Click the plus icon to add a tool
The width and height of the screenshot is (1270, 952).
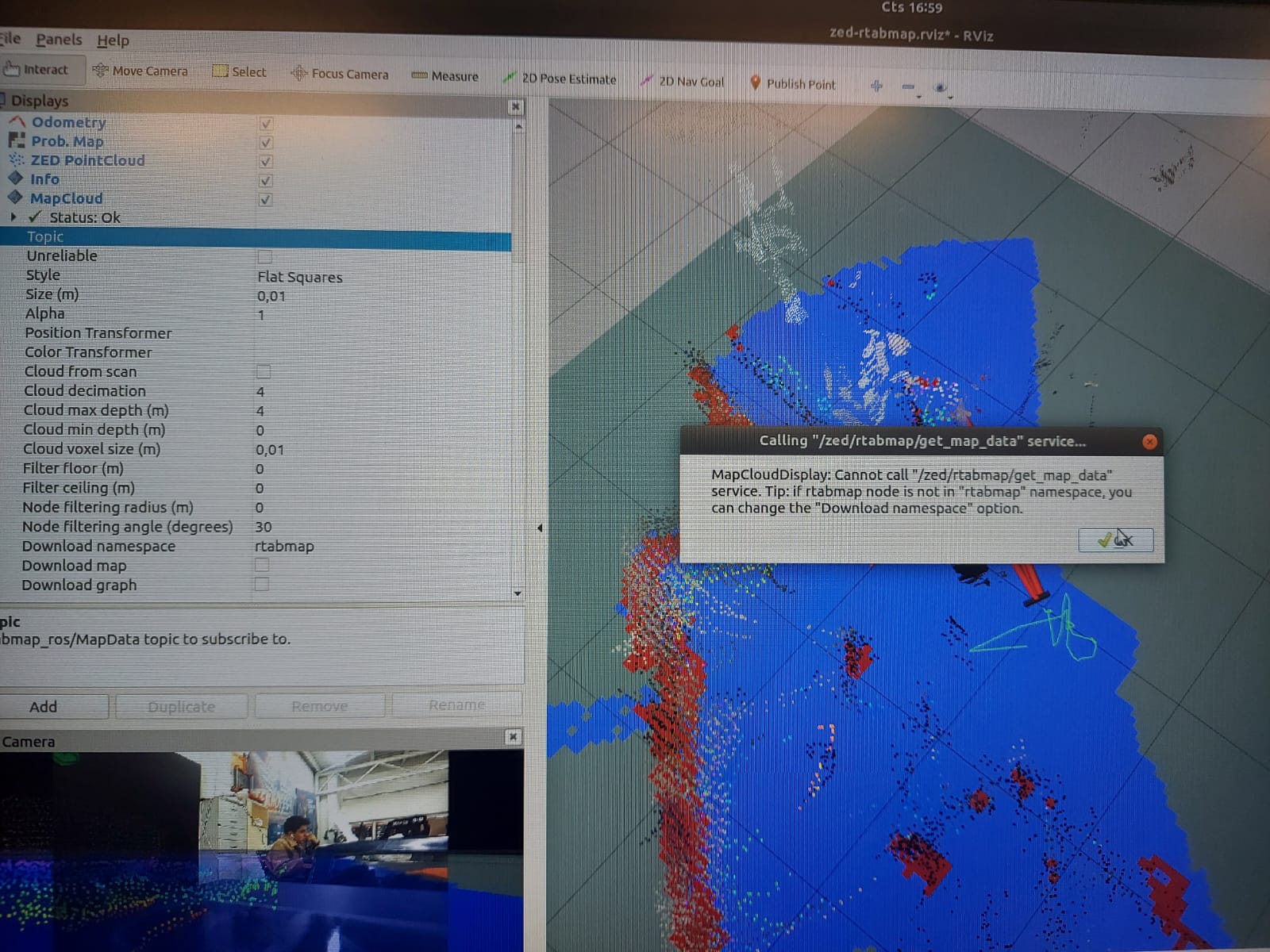pos(876,86)
